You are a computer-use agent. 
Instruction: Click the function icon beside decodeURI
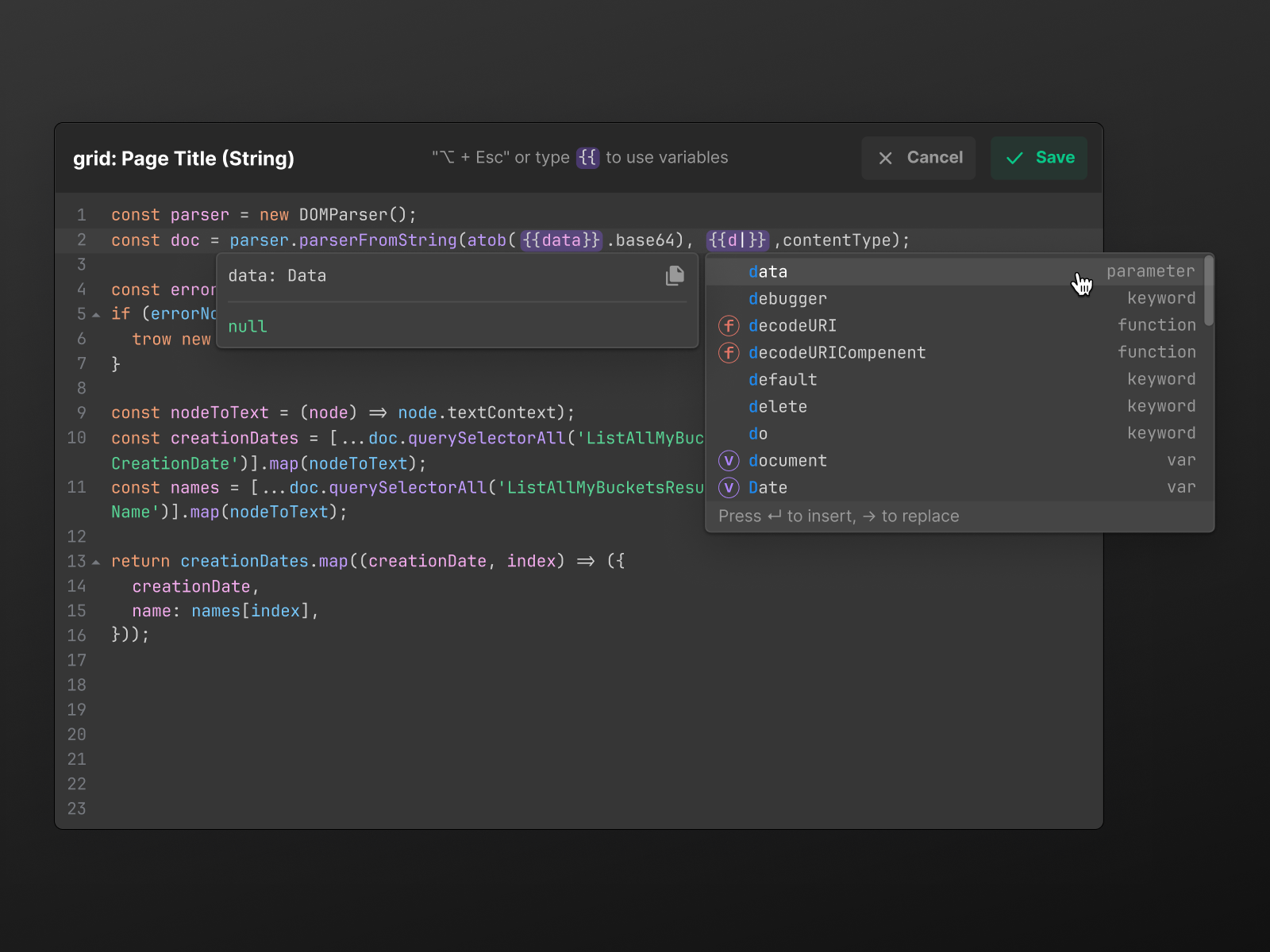tap(729, 326)
